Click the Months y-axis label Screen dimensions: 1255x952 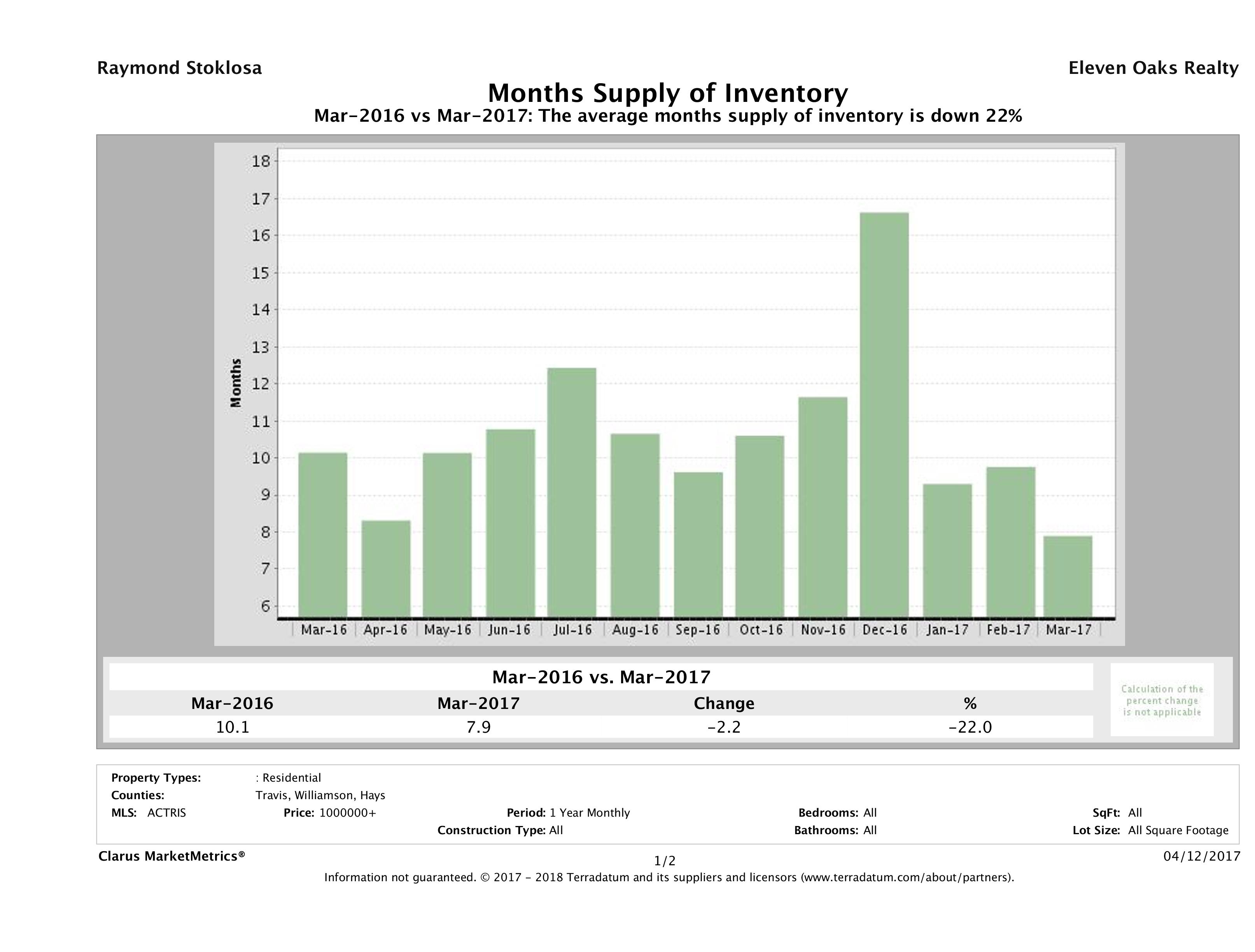(236, 383)
